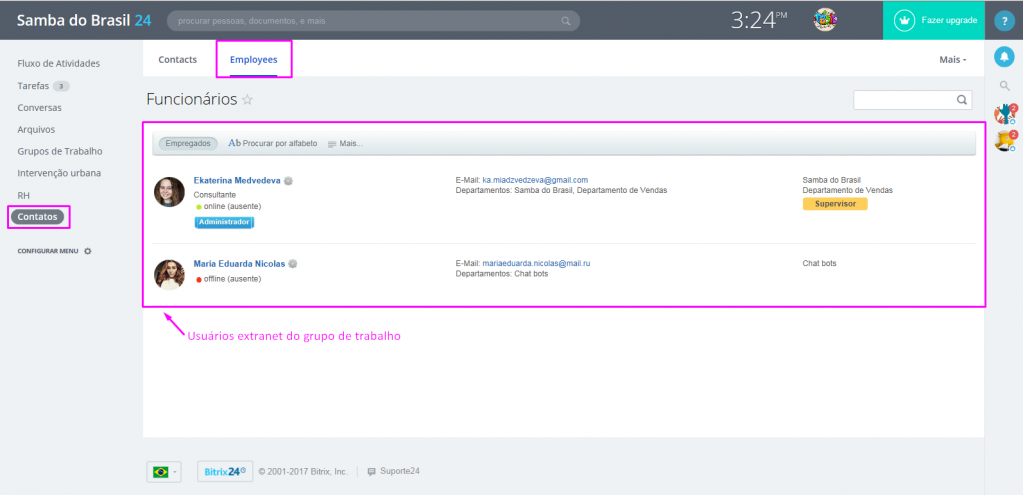Open Ekaterina Medvedeva's profile photo
This screenshot has height=495, width=1023.
169,192
